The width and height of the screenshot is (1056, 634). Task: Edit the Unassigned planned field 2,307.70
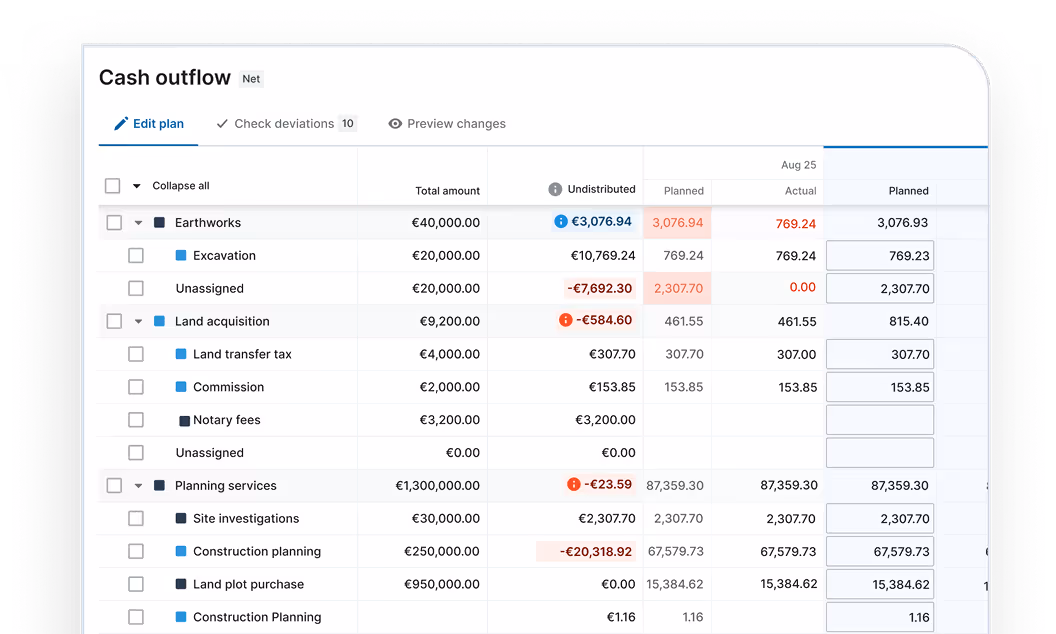click(x=880, y=288)
